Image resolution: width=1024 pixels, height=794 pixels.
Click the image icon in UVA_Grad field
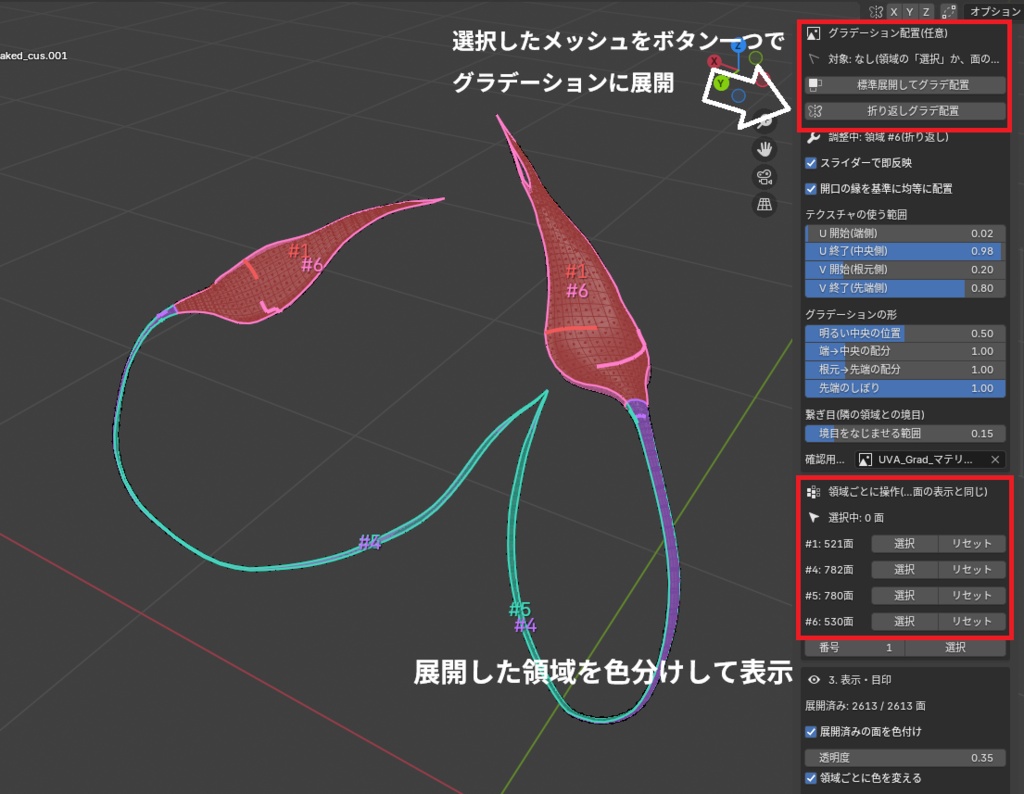[x=865, y=460]
